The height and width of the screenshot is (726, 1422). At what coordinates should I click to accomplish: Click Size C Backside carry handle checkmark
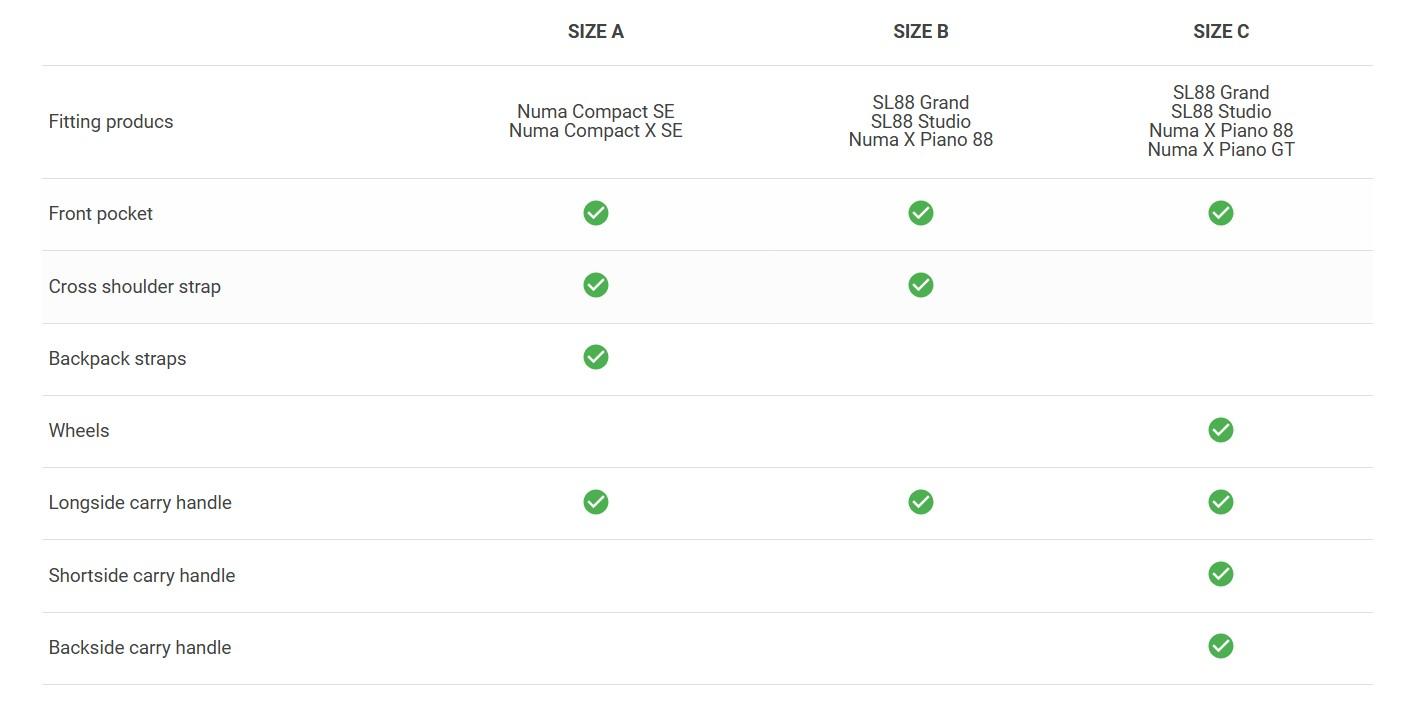pyautogui.click(x=1220, y=646)
